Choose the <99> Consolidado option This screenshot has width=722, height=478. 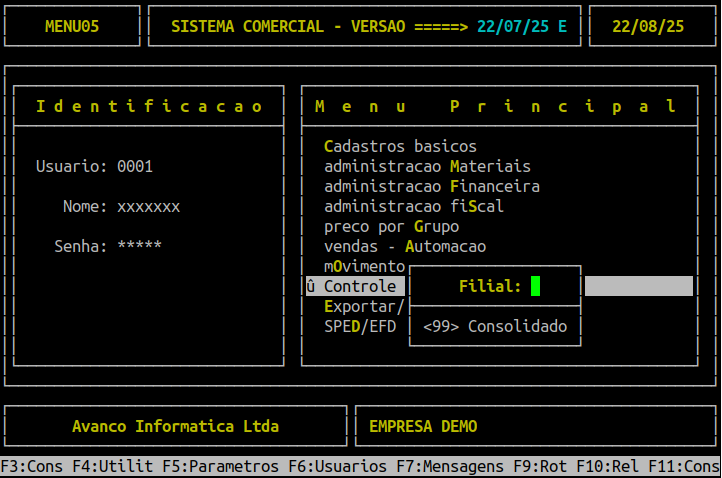click(495, 327)
